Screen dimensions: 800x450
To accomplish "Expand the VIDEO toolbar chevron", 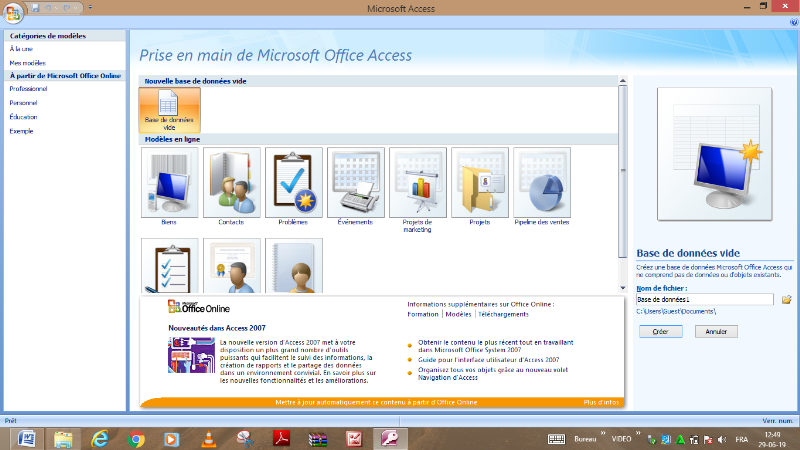I will [x=638, y=434].
